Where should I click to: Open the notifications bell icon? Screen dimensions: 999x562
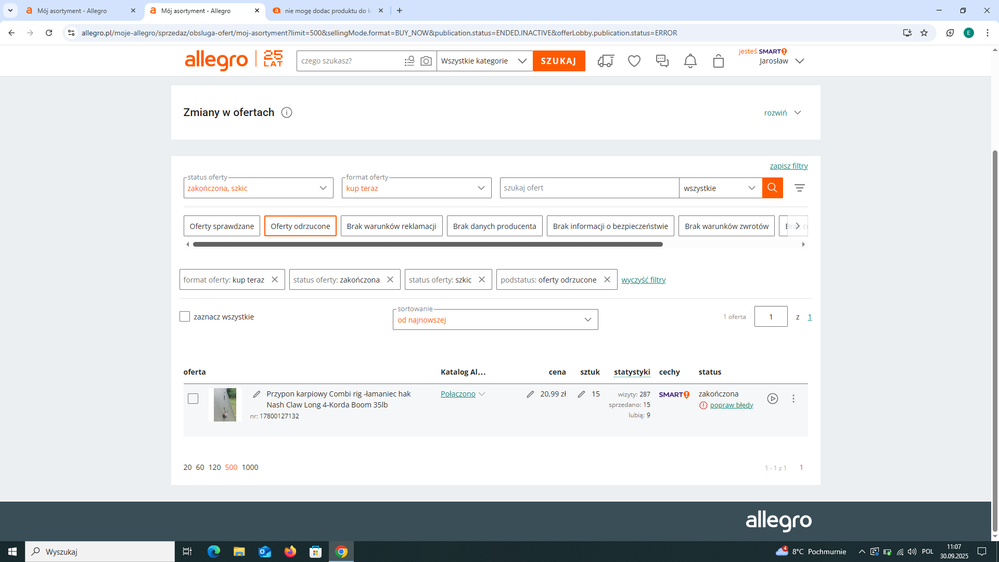(690, 61)
